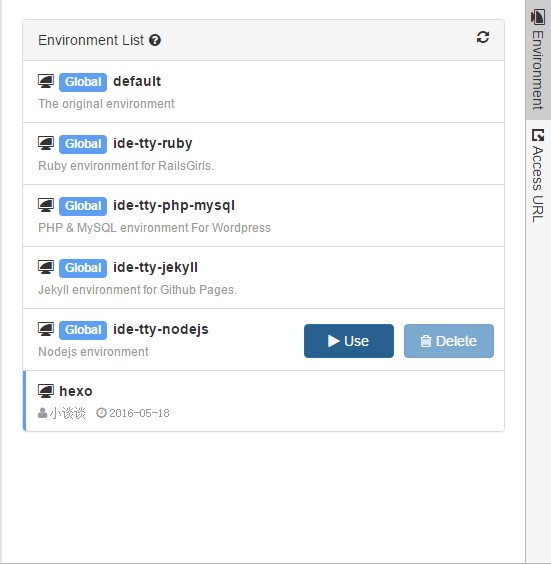
Task: Click the user icon on hexo entry
Action: [x=42, y=413]
